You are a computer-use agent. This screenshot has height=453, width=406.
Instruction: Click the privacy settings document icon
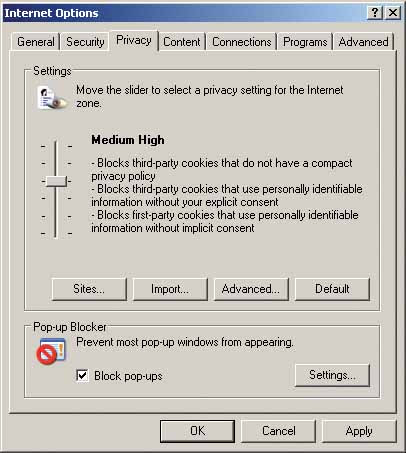pyautogui.click(x=52, y=98)
